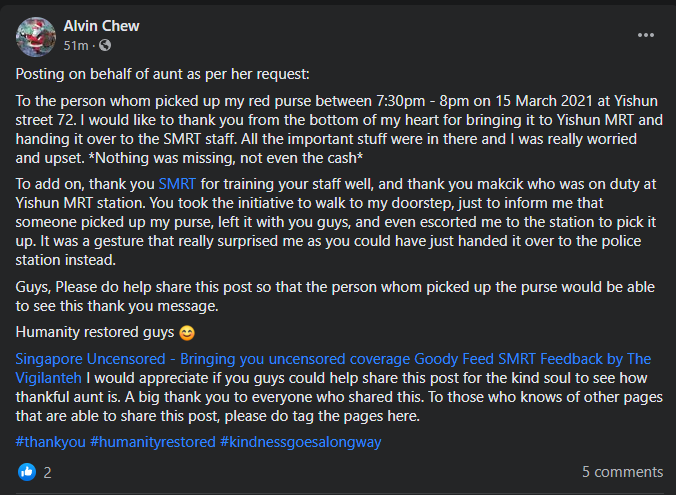
Task: Click the smiling emoji after 'Humanity restored guys'
Action: coord(187,333)
